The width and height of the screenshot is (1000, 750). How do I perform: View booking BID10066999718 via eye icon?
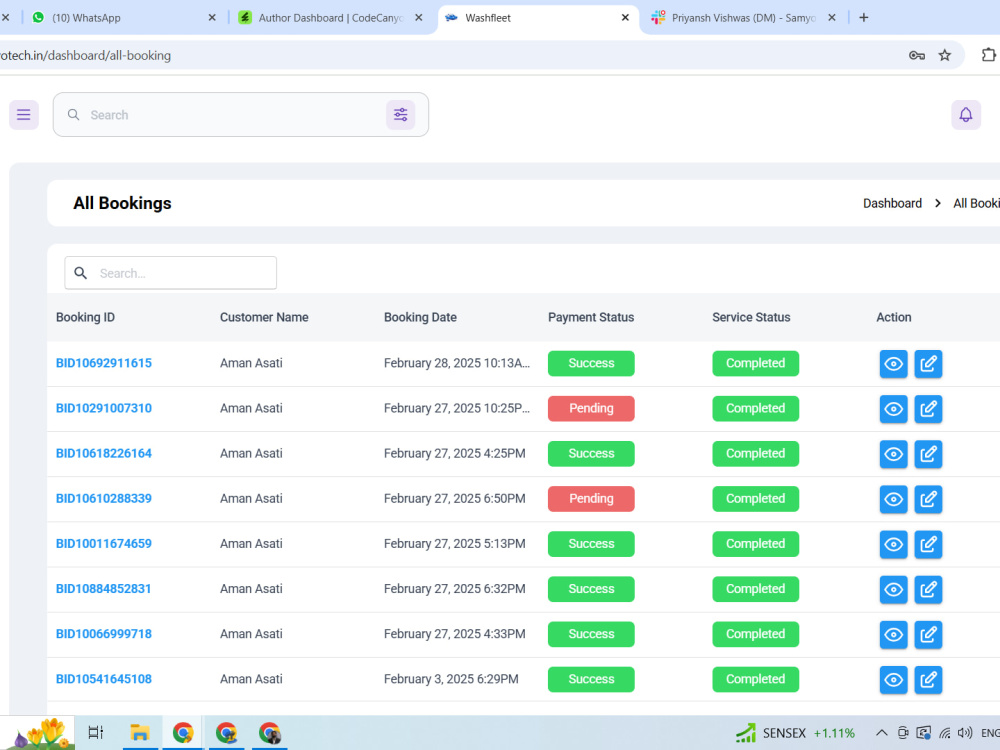tap(893, 635)
